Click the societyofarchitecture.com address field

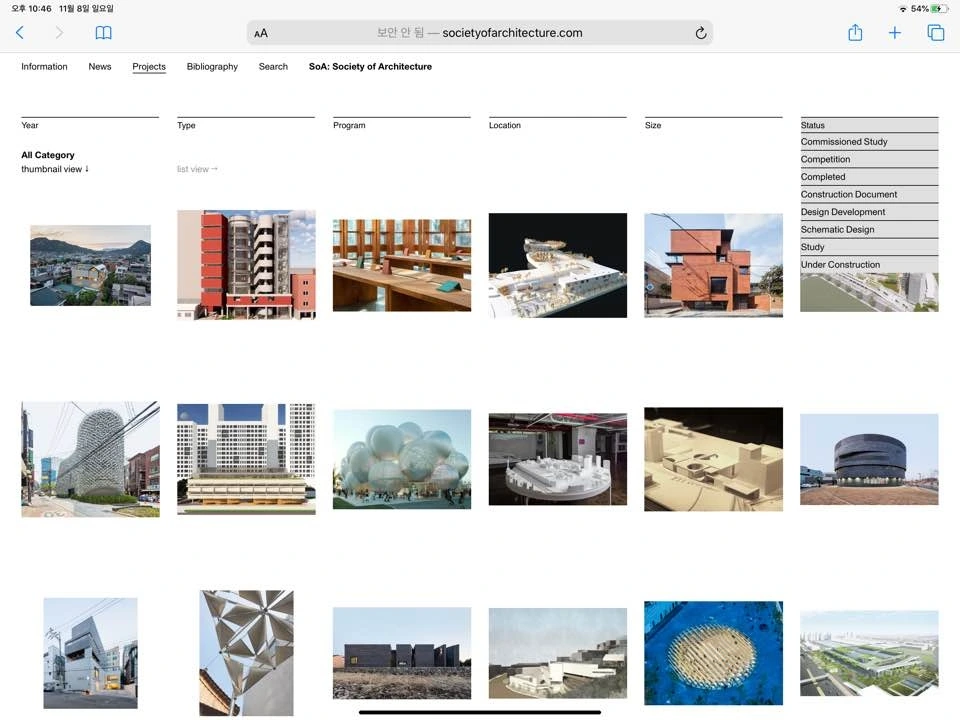(480, 33)
